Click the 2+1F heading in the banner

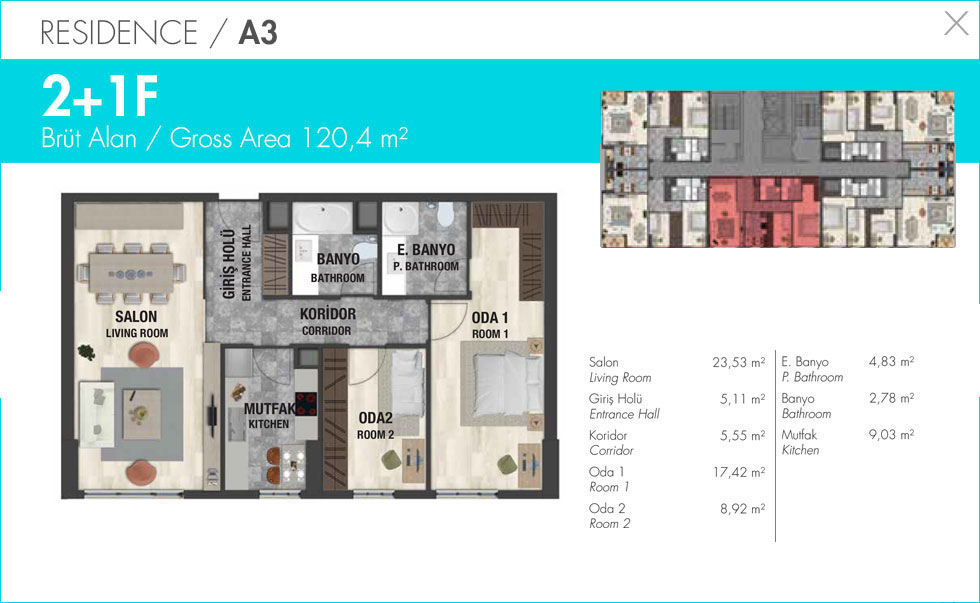[x=100, y=98]
